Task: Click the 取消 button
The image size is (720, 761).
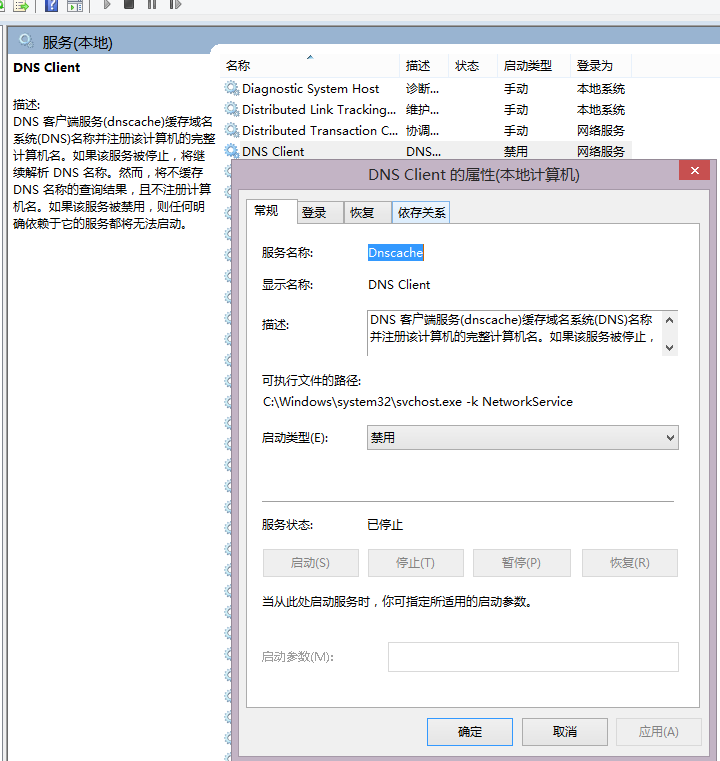Action: click(x=565, y=732)
